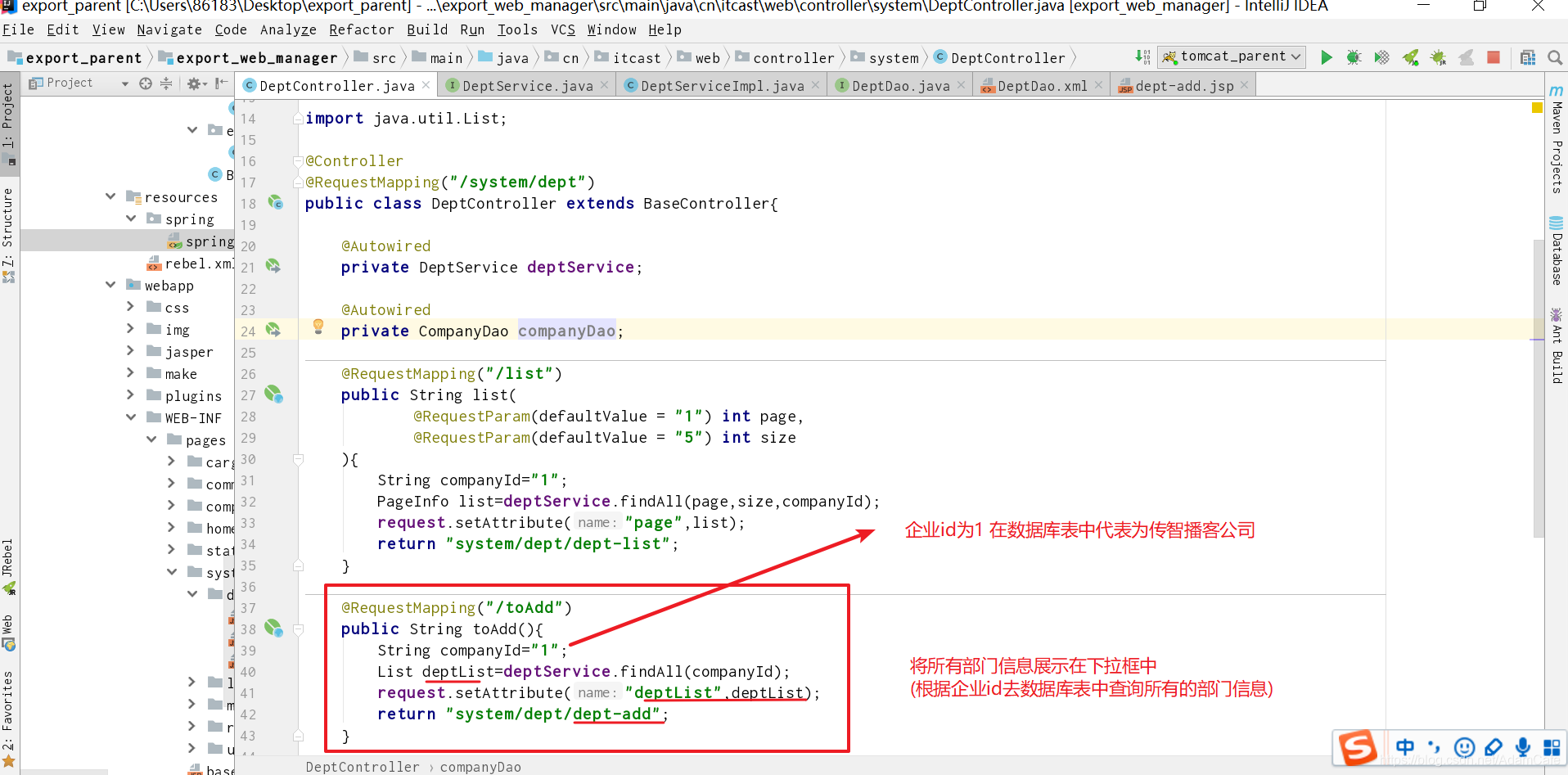Open the Ant Build side panel
Viewport: 1568px width, 775px height.
pyautogui.click(x=1557, y=346)
